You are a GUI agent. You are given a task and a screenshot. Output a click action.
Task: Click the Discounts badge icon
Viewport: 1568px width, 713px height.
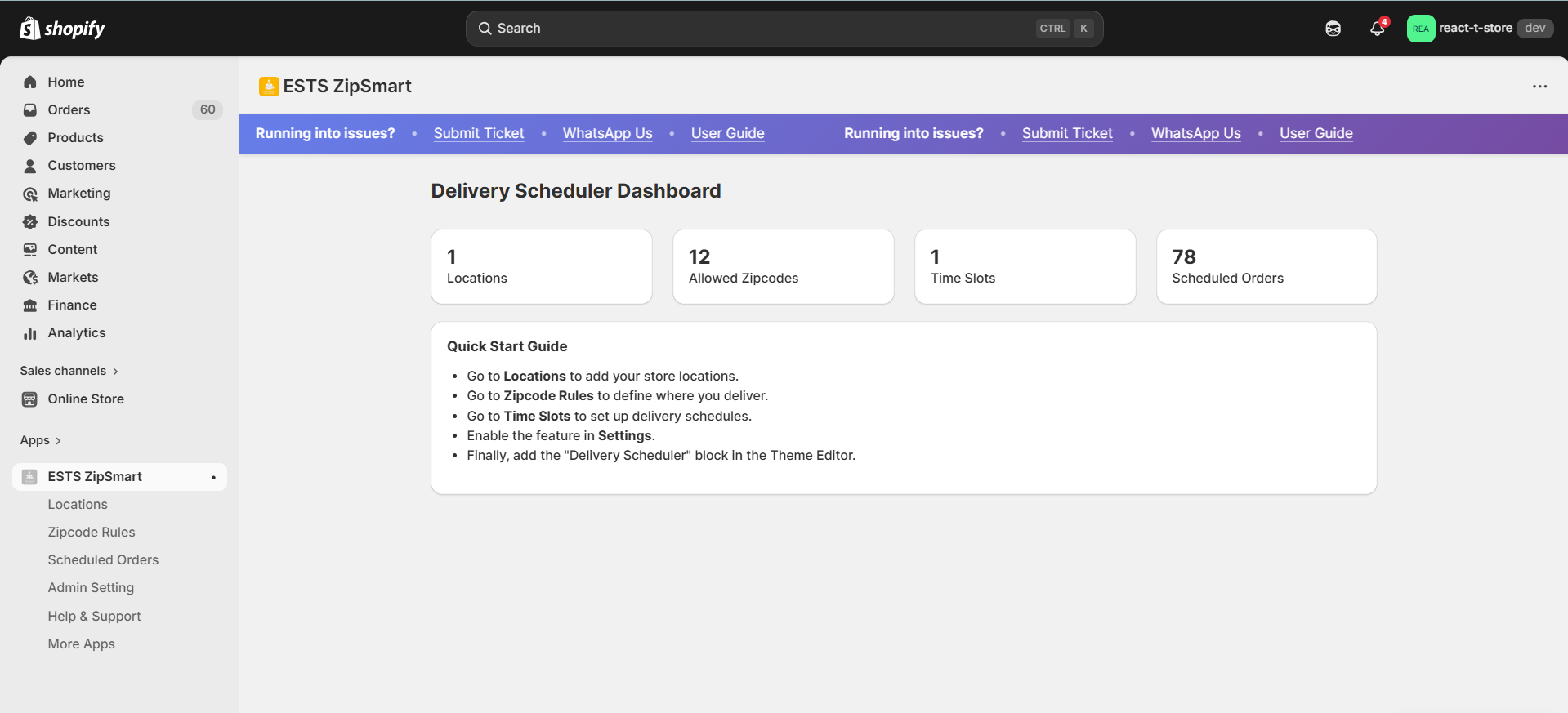click(30, 222)
